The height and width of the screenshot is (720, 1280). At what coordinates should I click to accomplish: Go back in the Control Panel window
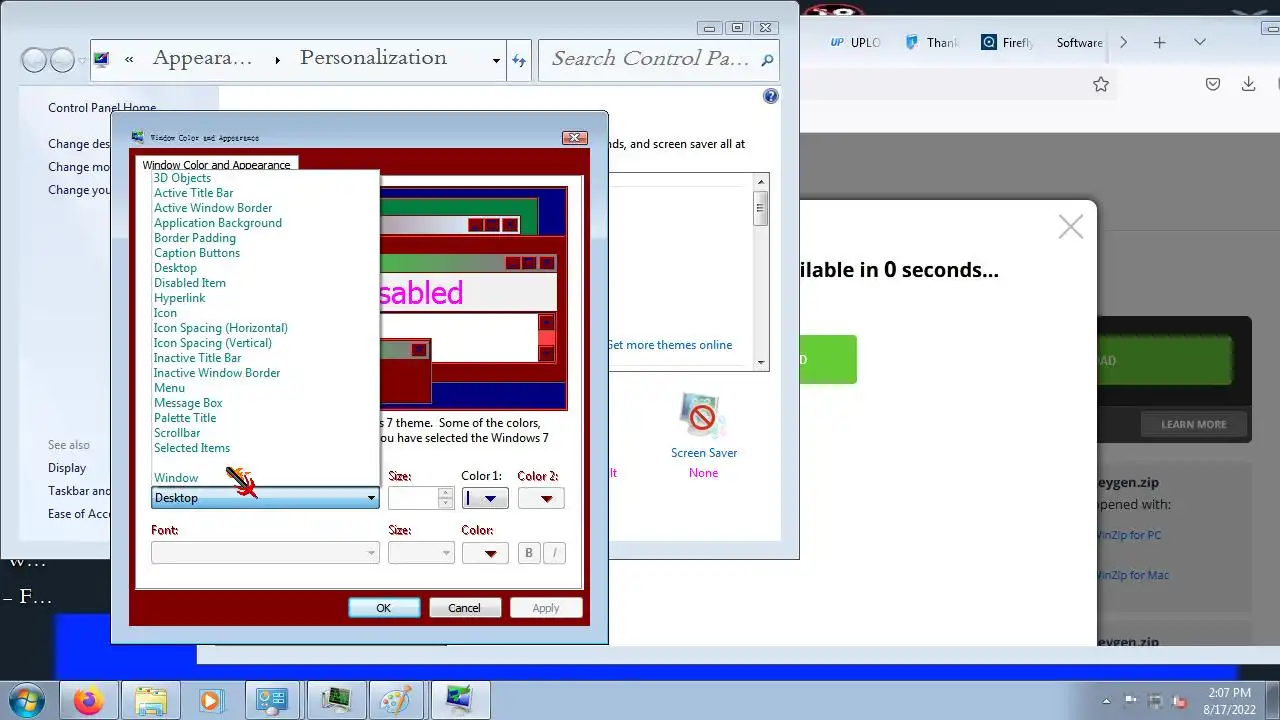click(34, 60)
